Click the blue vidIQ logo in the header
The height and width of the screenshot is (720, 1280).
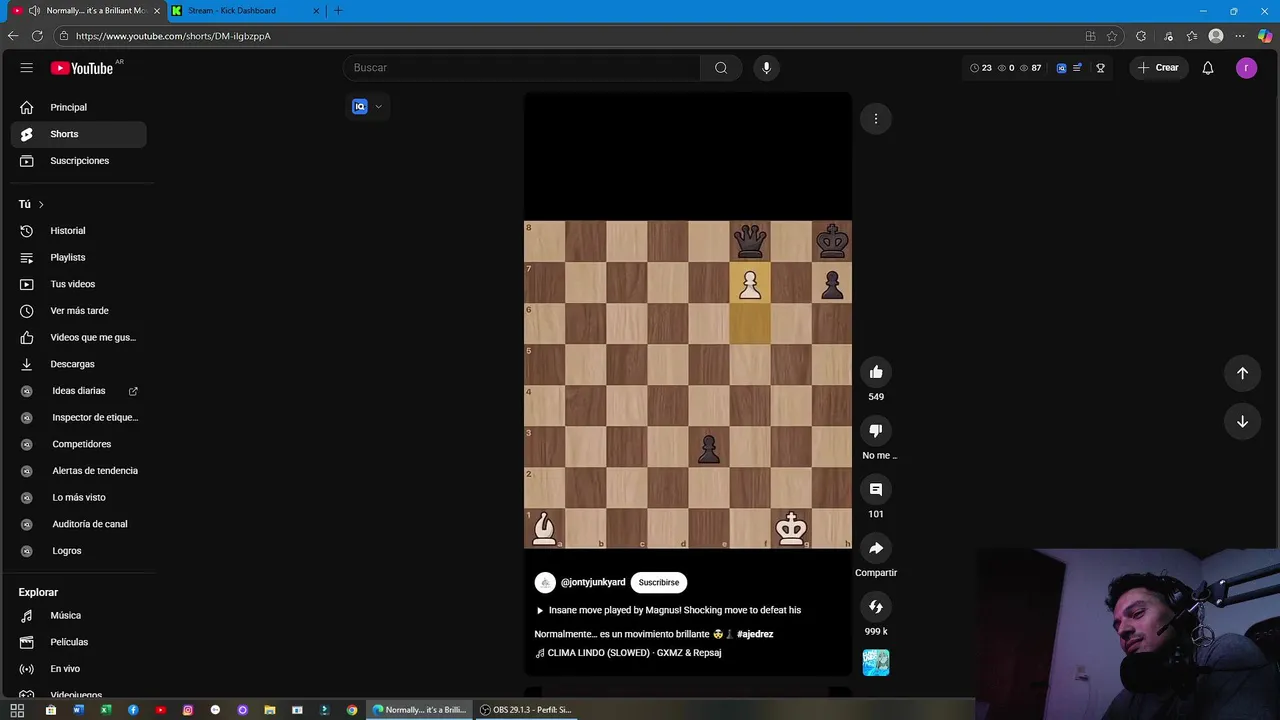[x=1061, y=68]
